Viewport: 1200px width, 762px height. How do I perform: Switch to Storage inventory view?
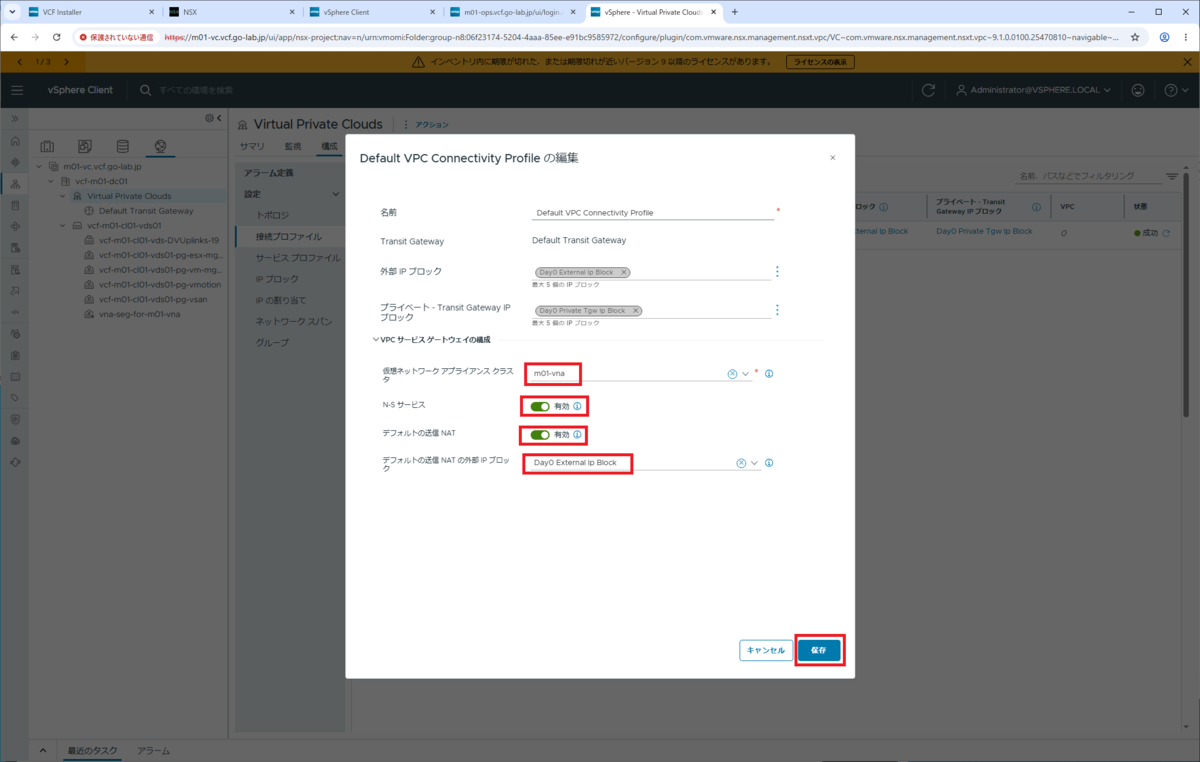click(x=122, y=147)
